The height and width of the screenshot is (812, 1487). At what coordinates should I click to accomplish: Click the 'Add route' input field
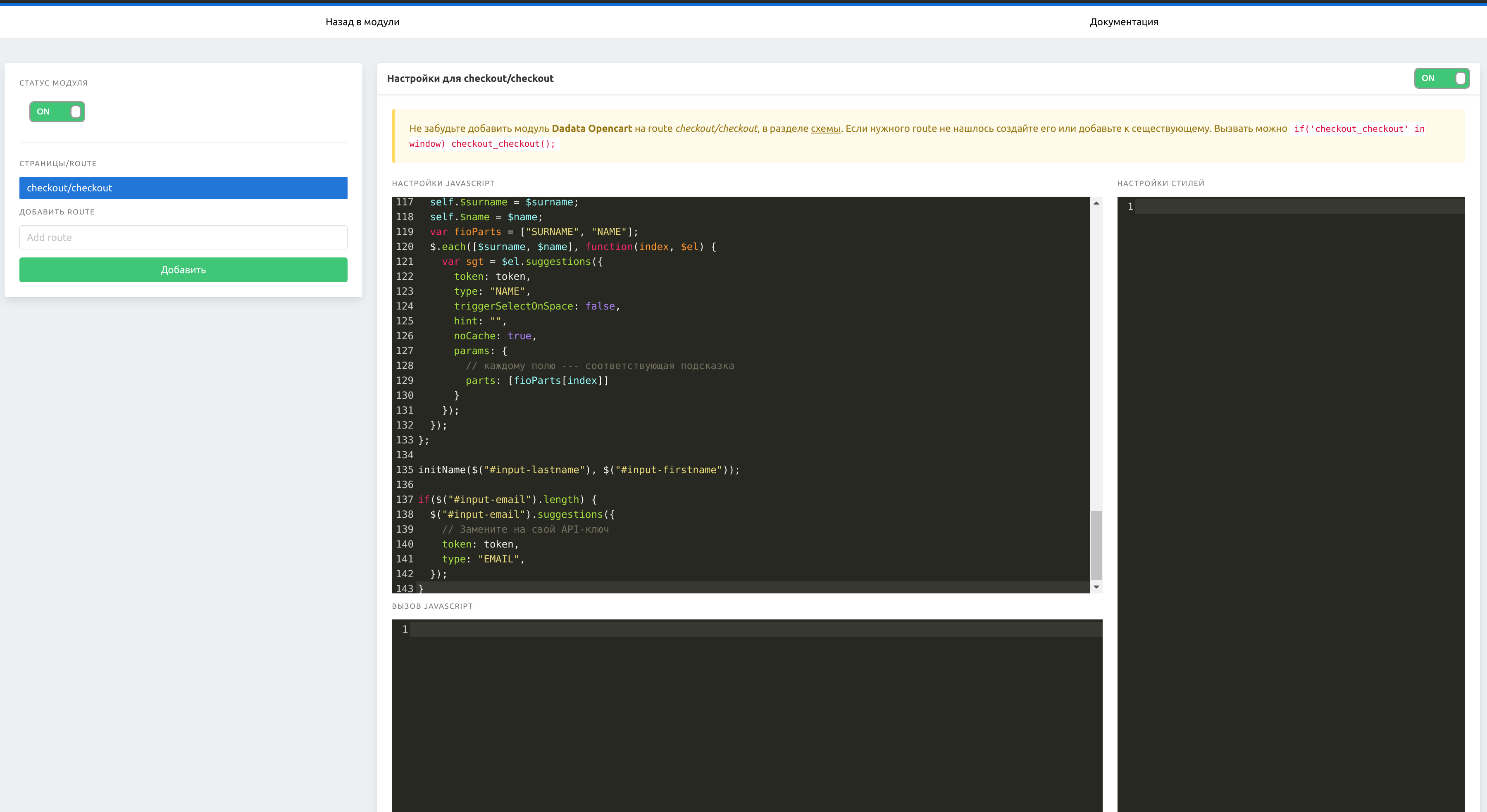[x=183, y=237]
